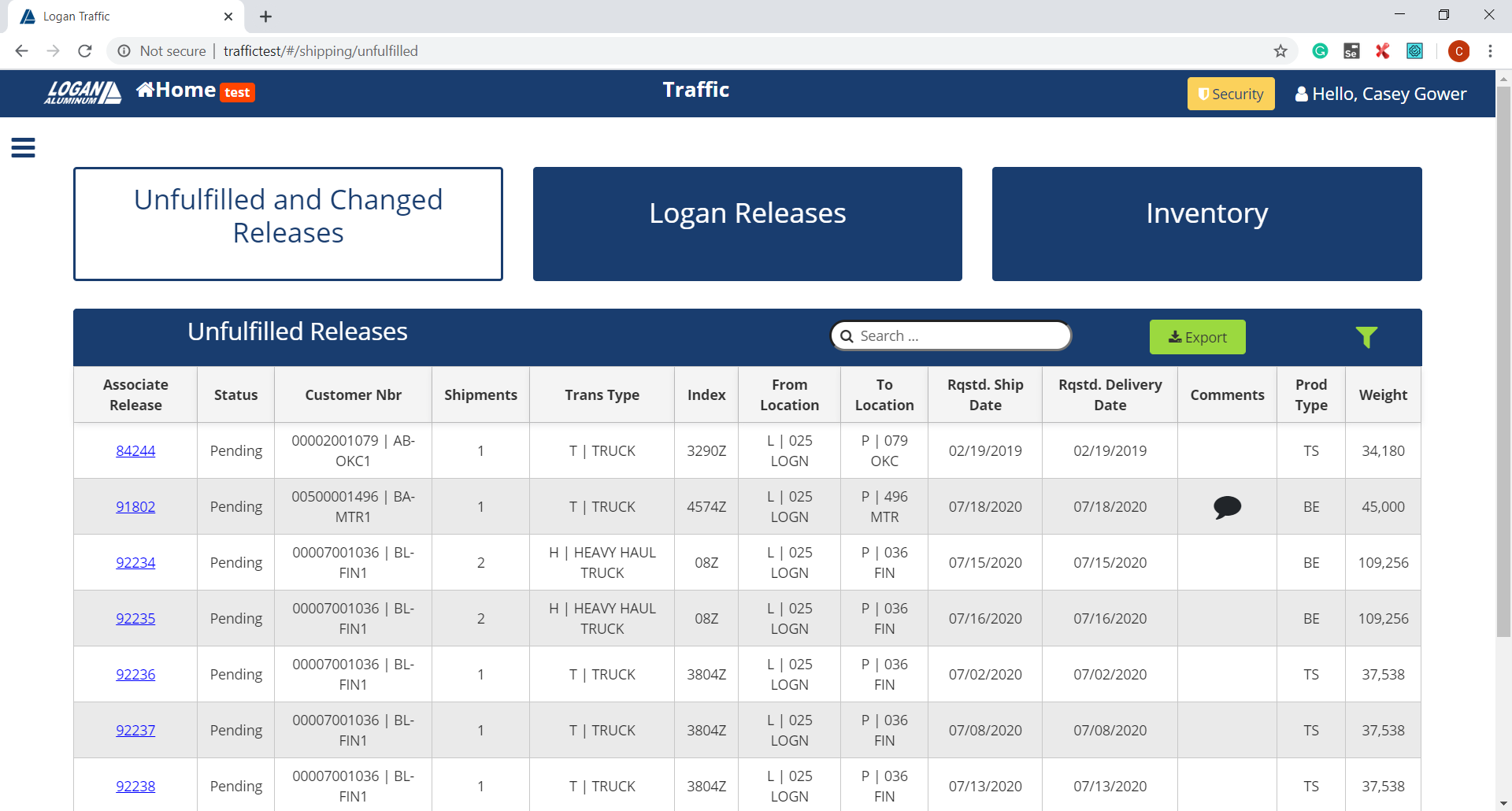Open release 91802 link
Screen dimensions: 1512x811
pyautogui.click(x=135, y=507)
